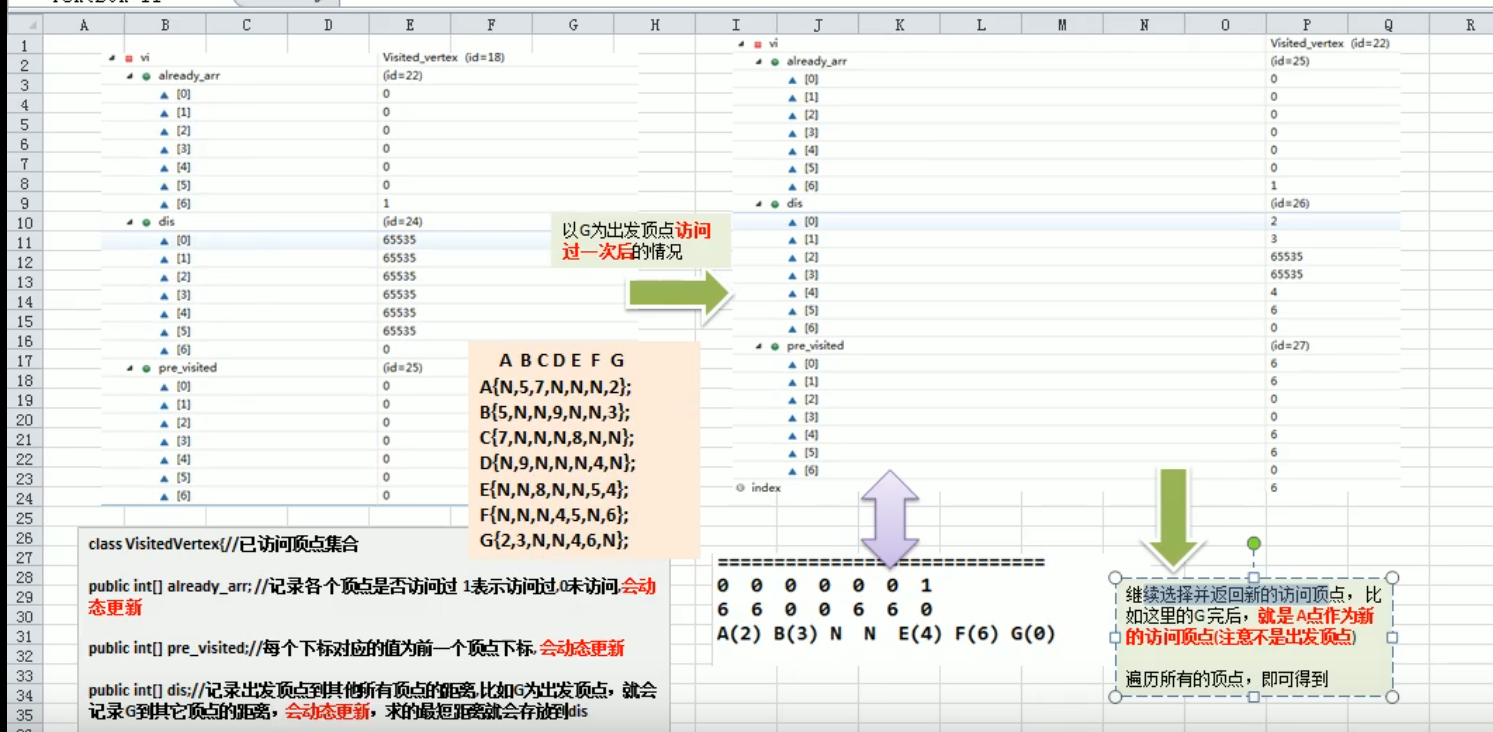Click 'Visited_vertex (id=18)' text in left panel
Viewport: 1493px width, 732px height.
[x=443, y=58]
